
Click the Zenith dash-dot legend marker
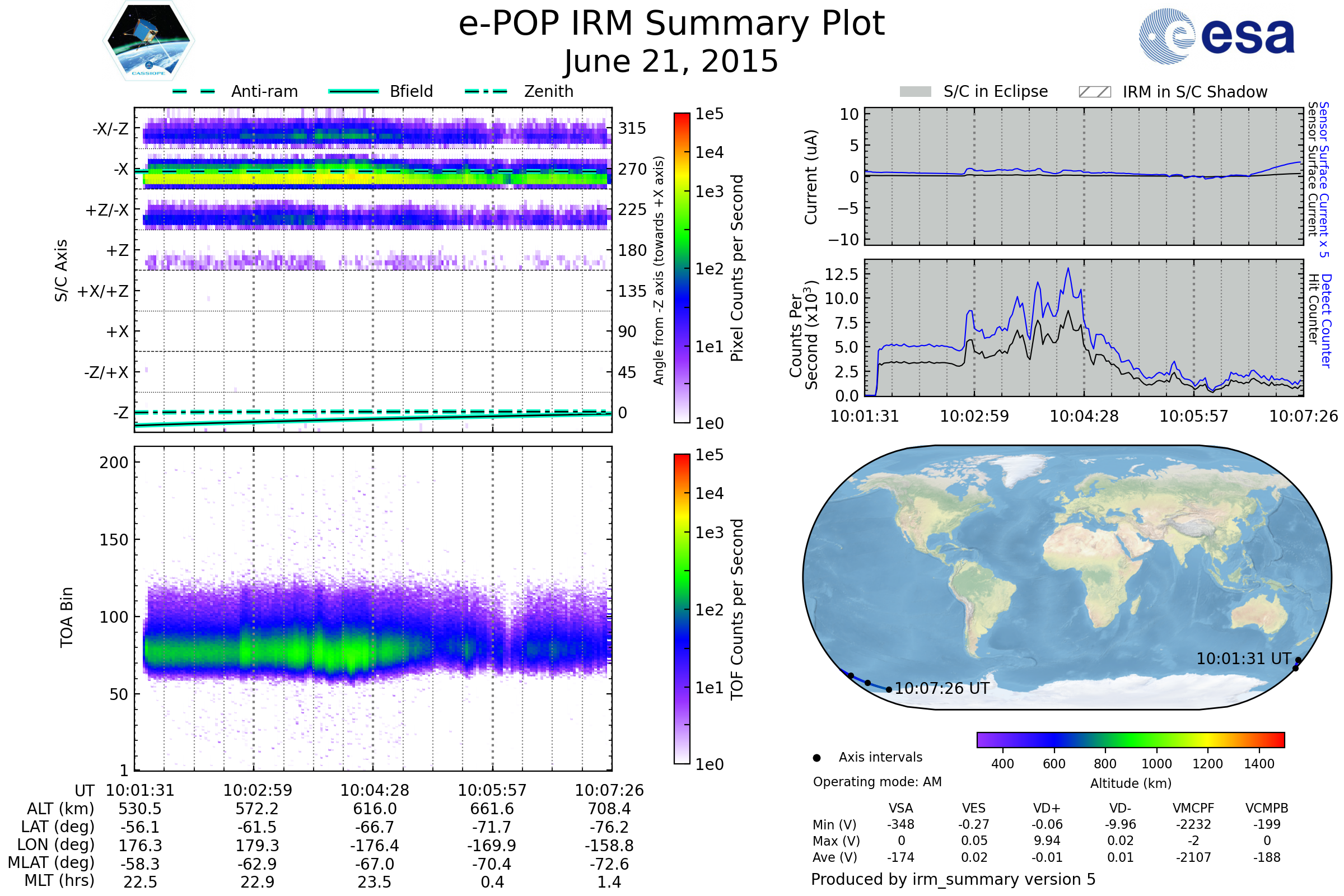pyautogui.click(x=486, y=91)
